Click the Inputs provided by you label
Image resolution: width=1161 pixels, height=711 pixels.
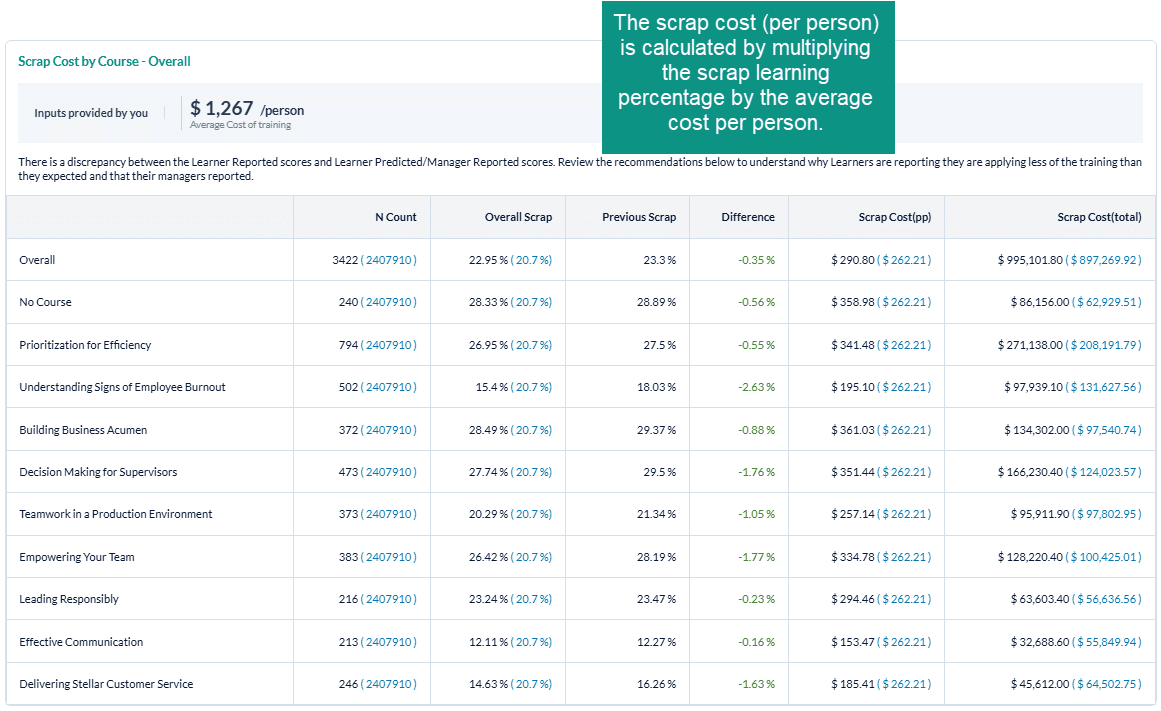coord(92,112)
